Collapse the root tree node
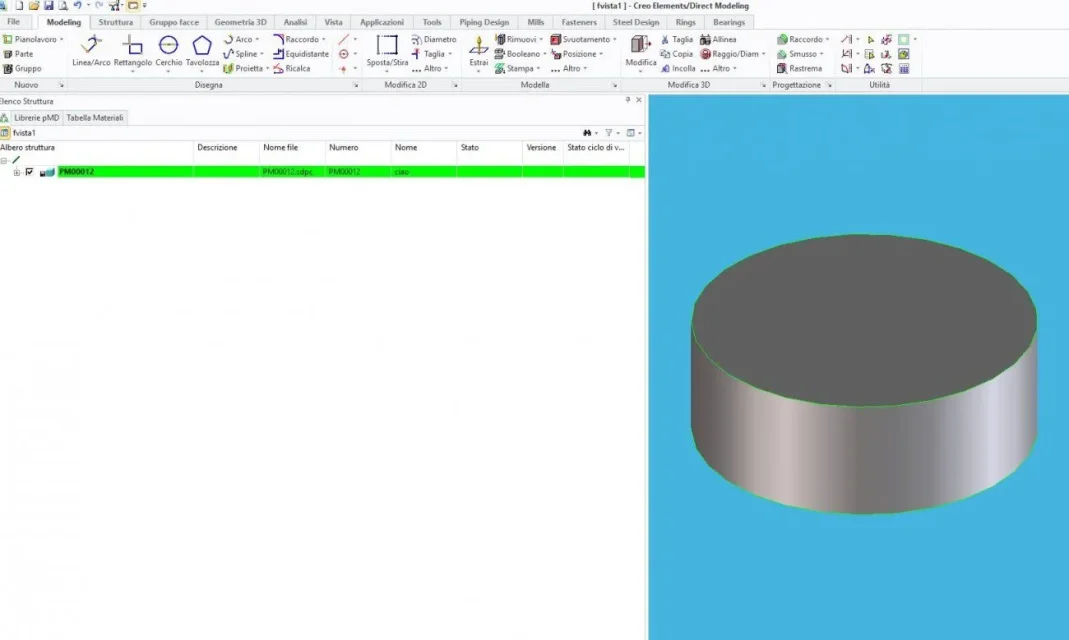Screen dimensions: 1069x640 coord(3,161)
